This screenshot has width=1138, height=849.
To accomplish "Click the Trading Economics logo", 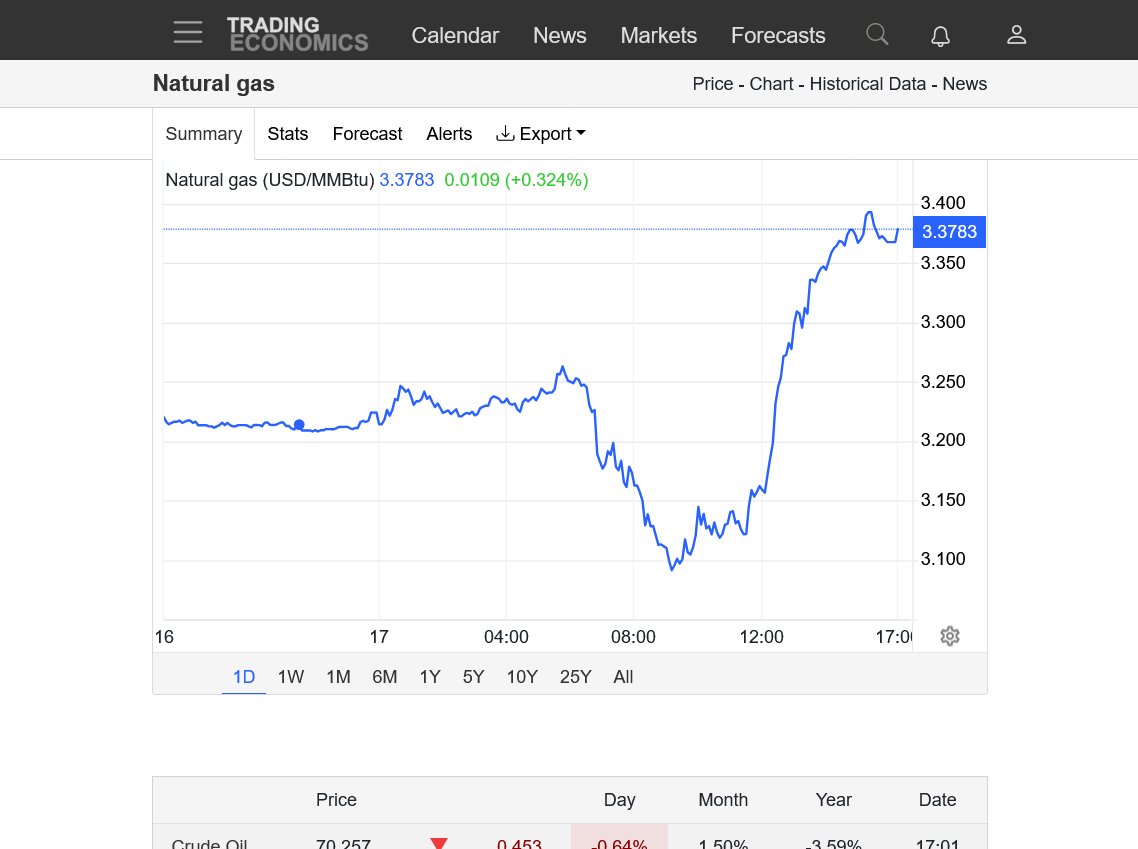I will [x=297, y=34].
